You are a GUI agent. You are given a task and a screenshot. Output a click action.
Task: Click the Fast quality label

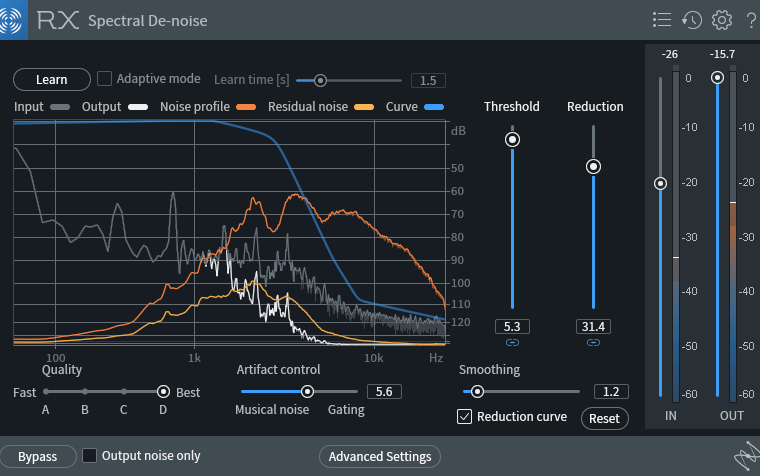pos(25,392)
